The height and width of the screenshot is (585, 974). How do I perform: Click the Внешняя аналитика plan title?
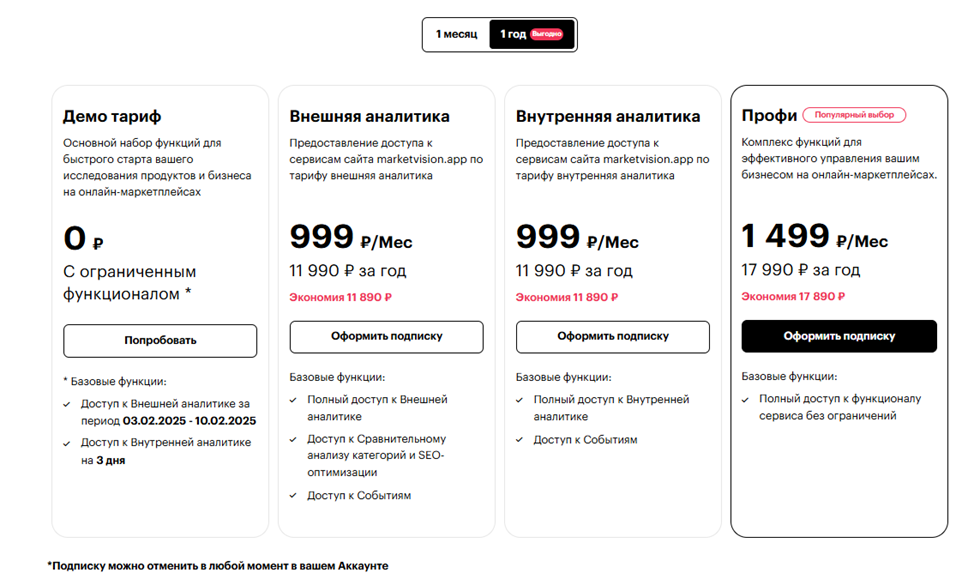click(x=369, y=116)
